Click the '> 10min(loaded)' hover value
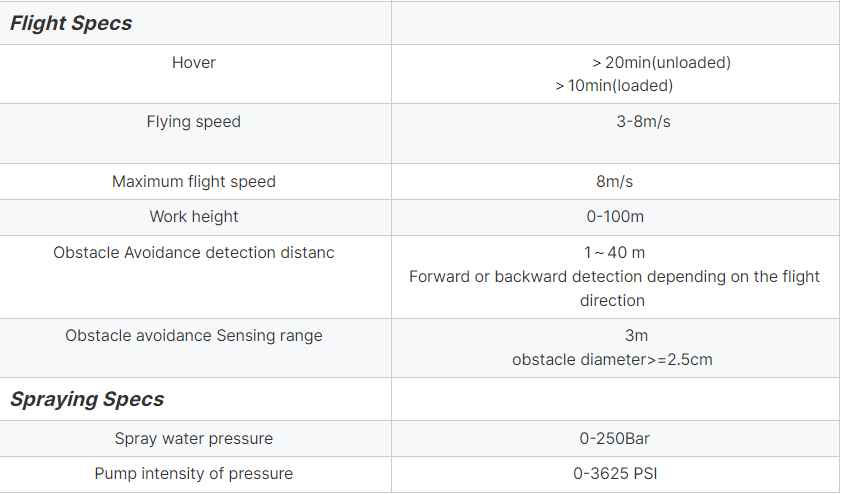The width and height of the screenshot is (841, 494). [x=614, y=86]
